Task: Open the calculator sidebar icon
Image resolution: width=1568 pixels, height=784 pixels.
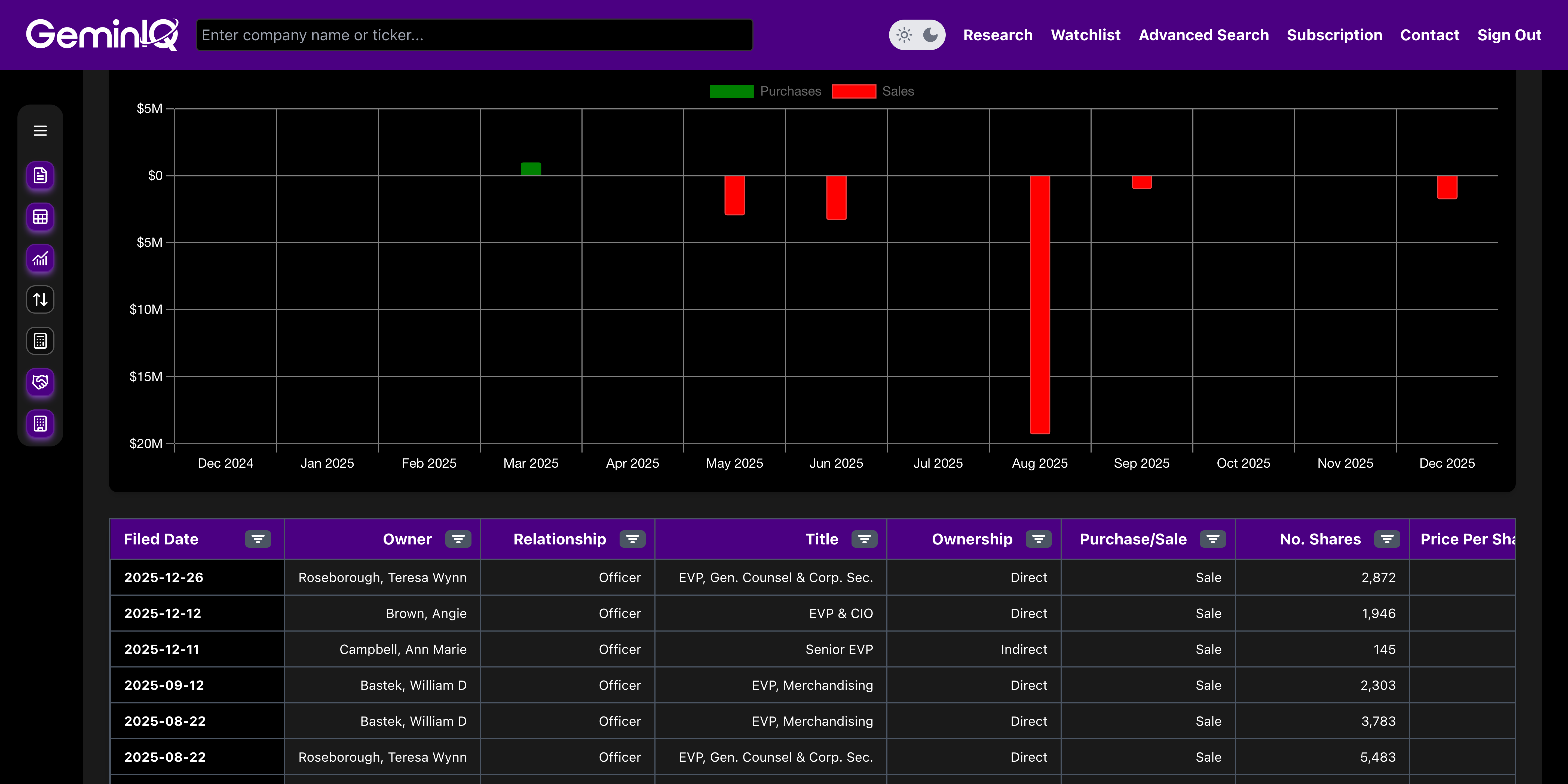Action: pos(40,341)
